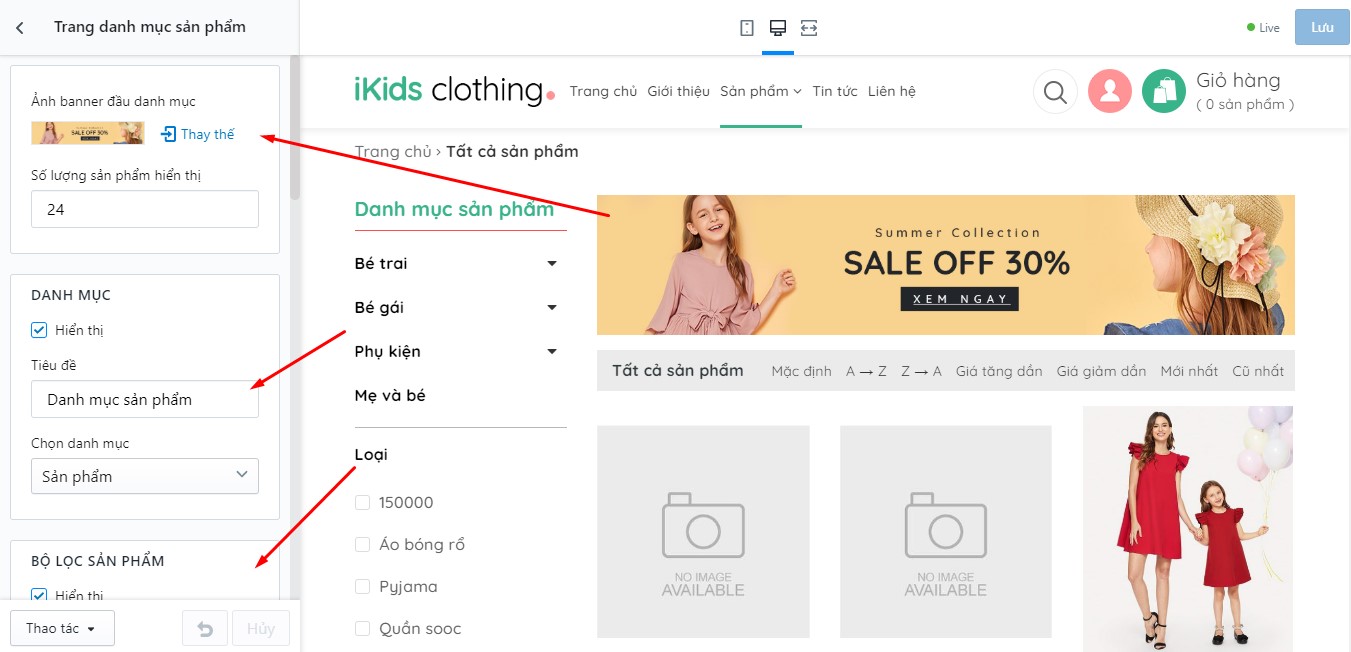Go back using the left chevron icon
The height and width of the screenshot is (652, 1351).
click(x=20, y=28)
